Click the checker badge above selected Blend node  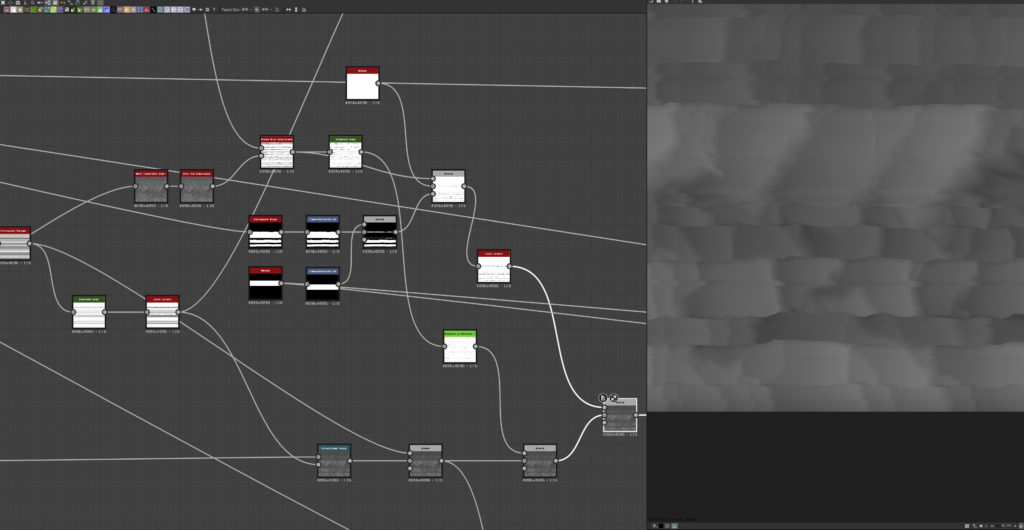point(613,398)
